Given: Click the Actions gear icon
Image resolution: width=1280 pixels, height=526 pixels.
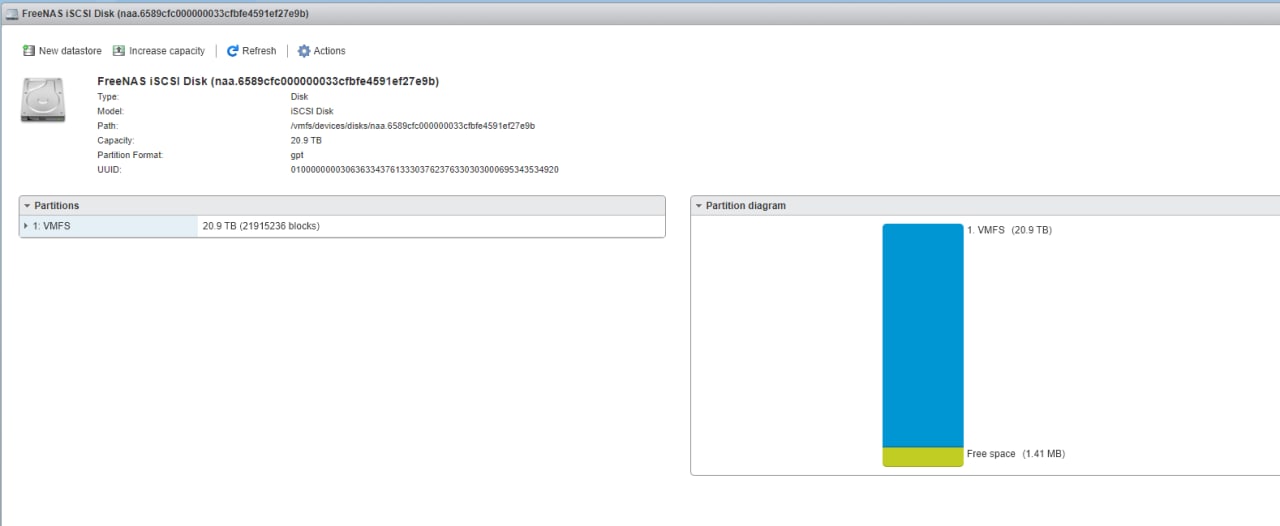Looking at the screenshot, I should coord(304,51).
